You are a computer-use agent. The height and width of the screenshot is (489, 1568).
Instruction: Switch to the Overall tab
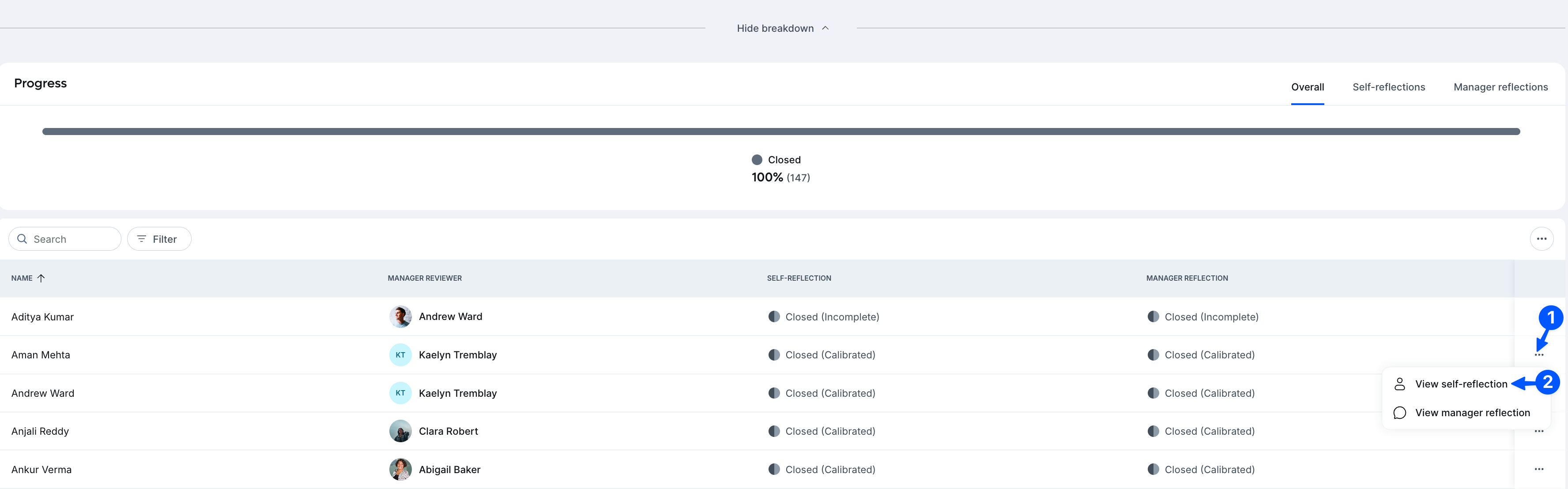(1308, 87)
